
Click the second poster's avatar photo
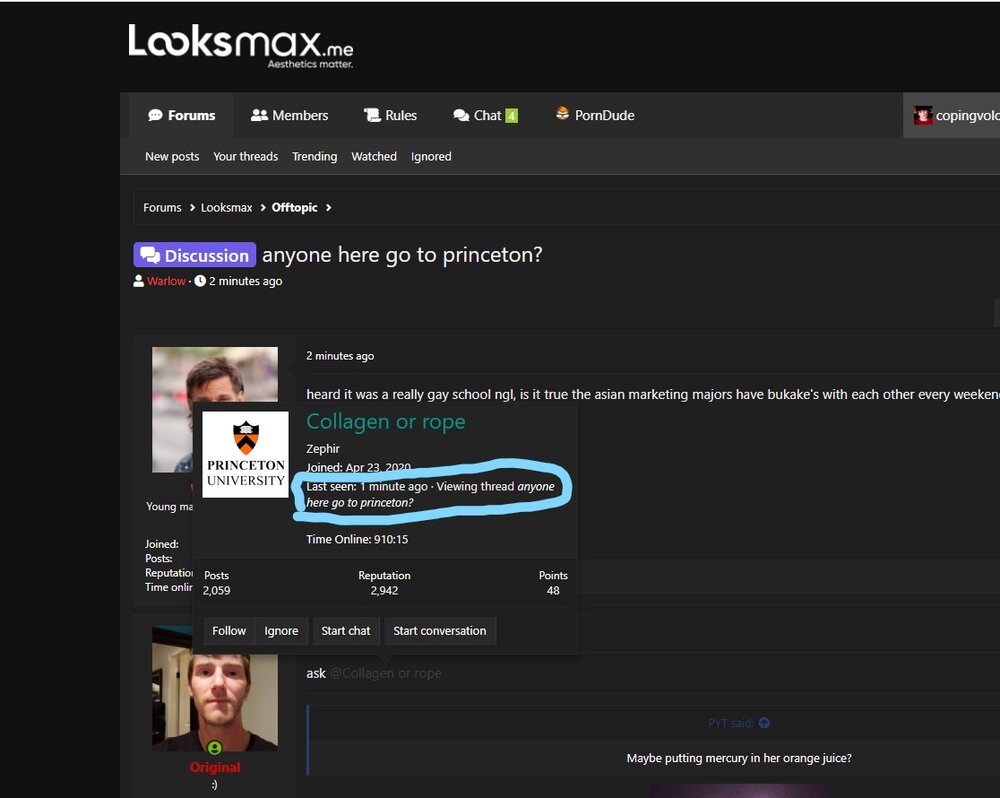tap(215, 688)
